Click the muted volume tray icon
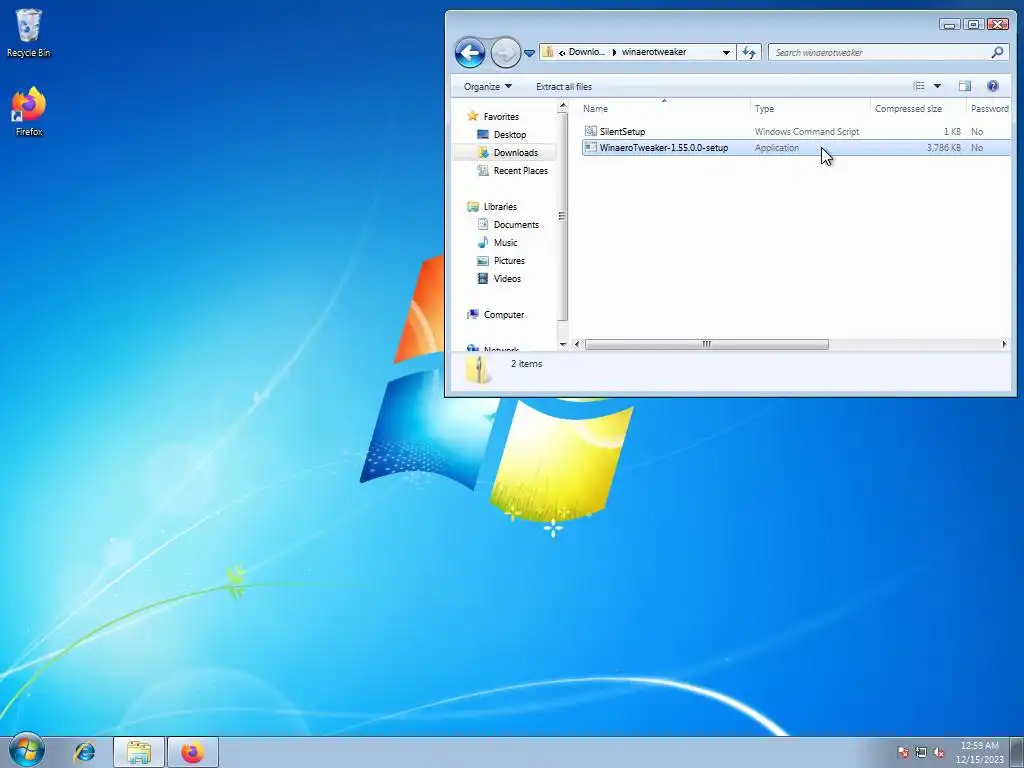 pos(939,753)
